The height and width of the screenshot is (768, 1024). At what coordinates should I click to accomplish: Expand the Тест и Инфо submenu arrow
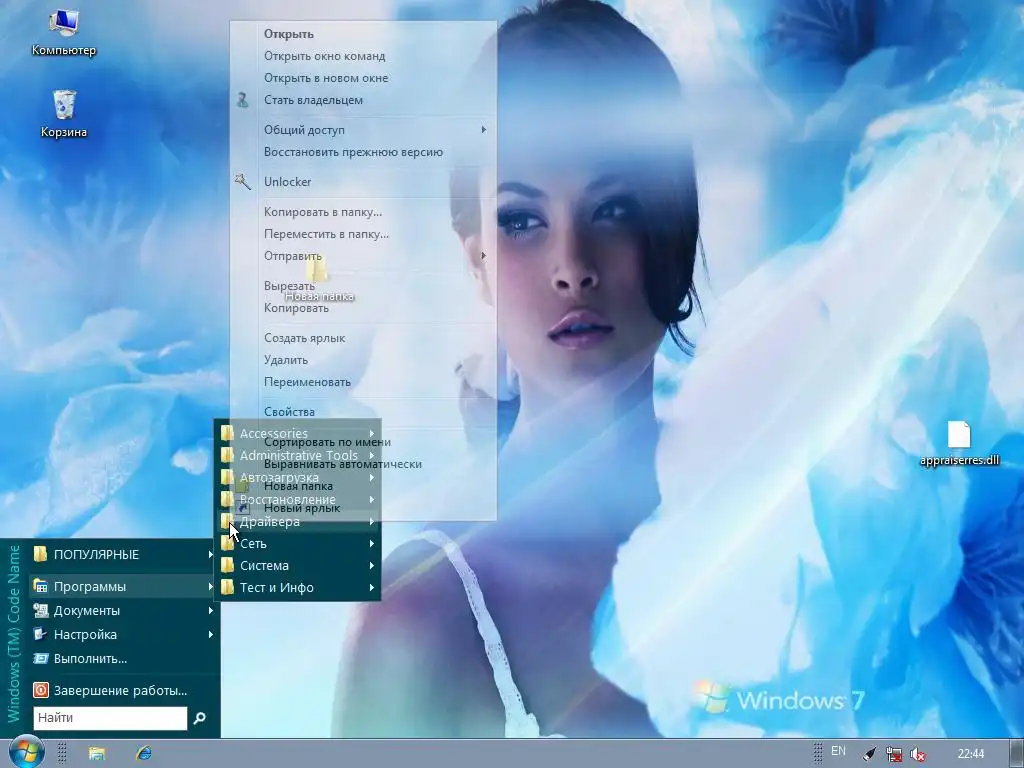372,587
